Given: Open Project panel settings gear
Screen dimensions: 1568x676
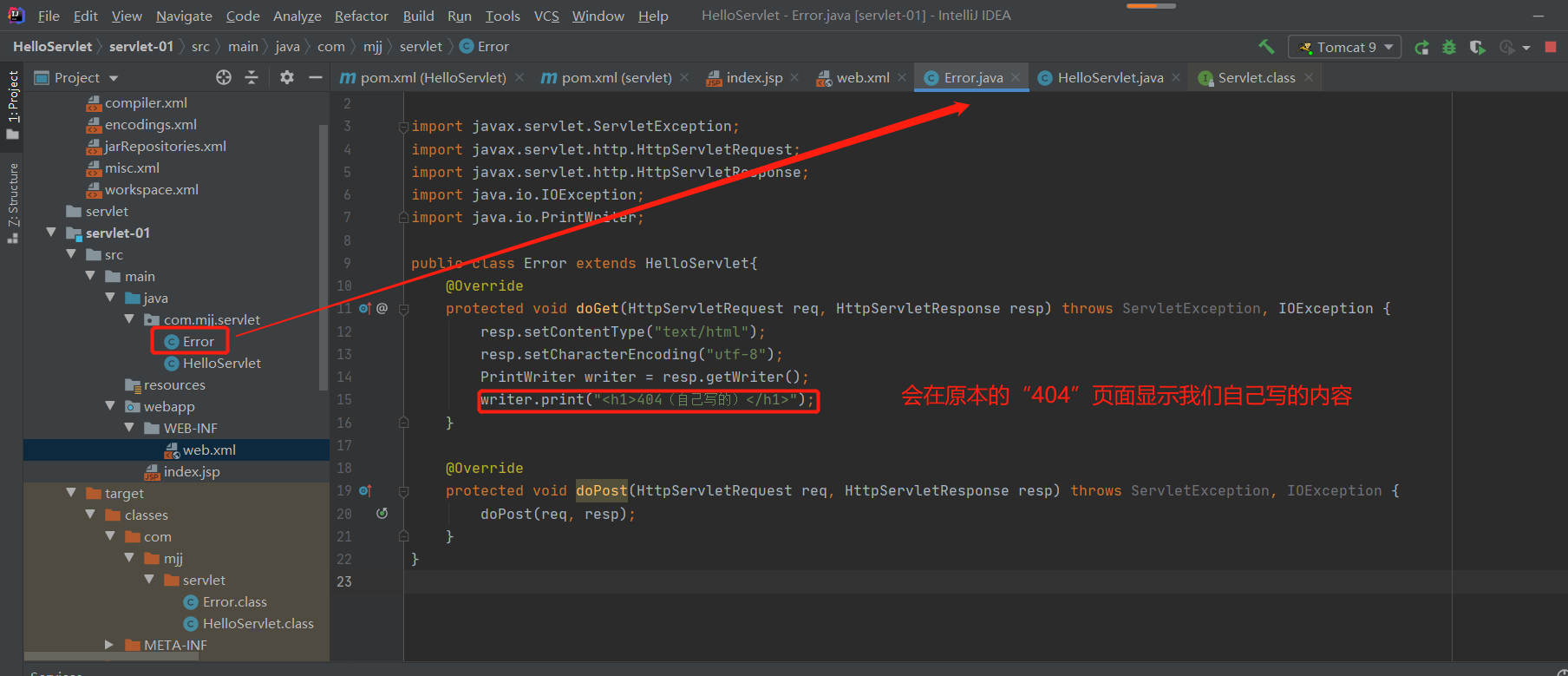Looking at the screenshot, I should (287, 77).
